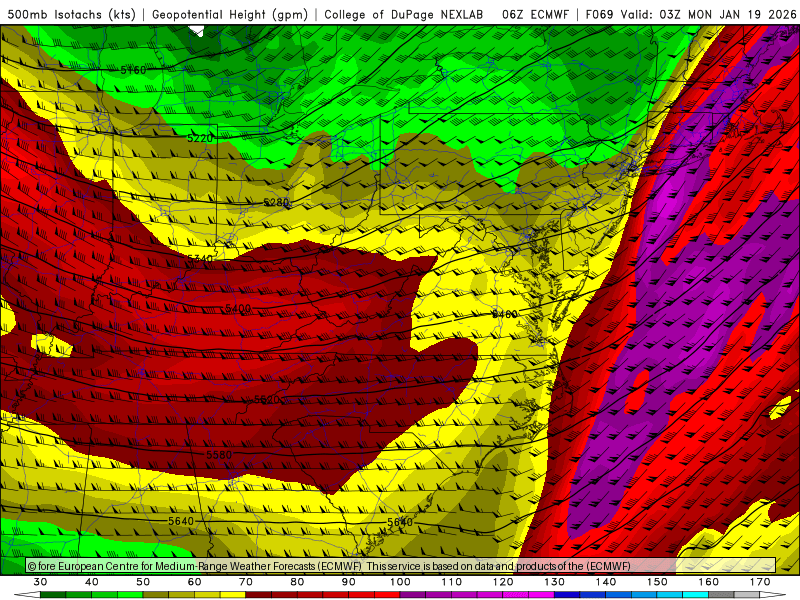Click the 5280 height contour label

pos(276,203)
